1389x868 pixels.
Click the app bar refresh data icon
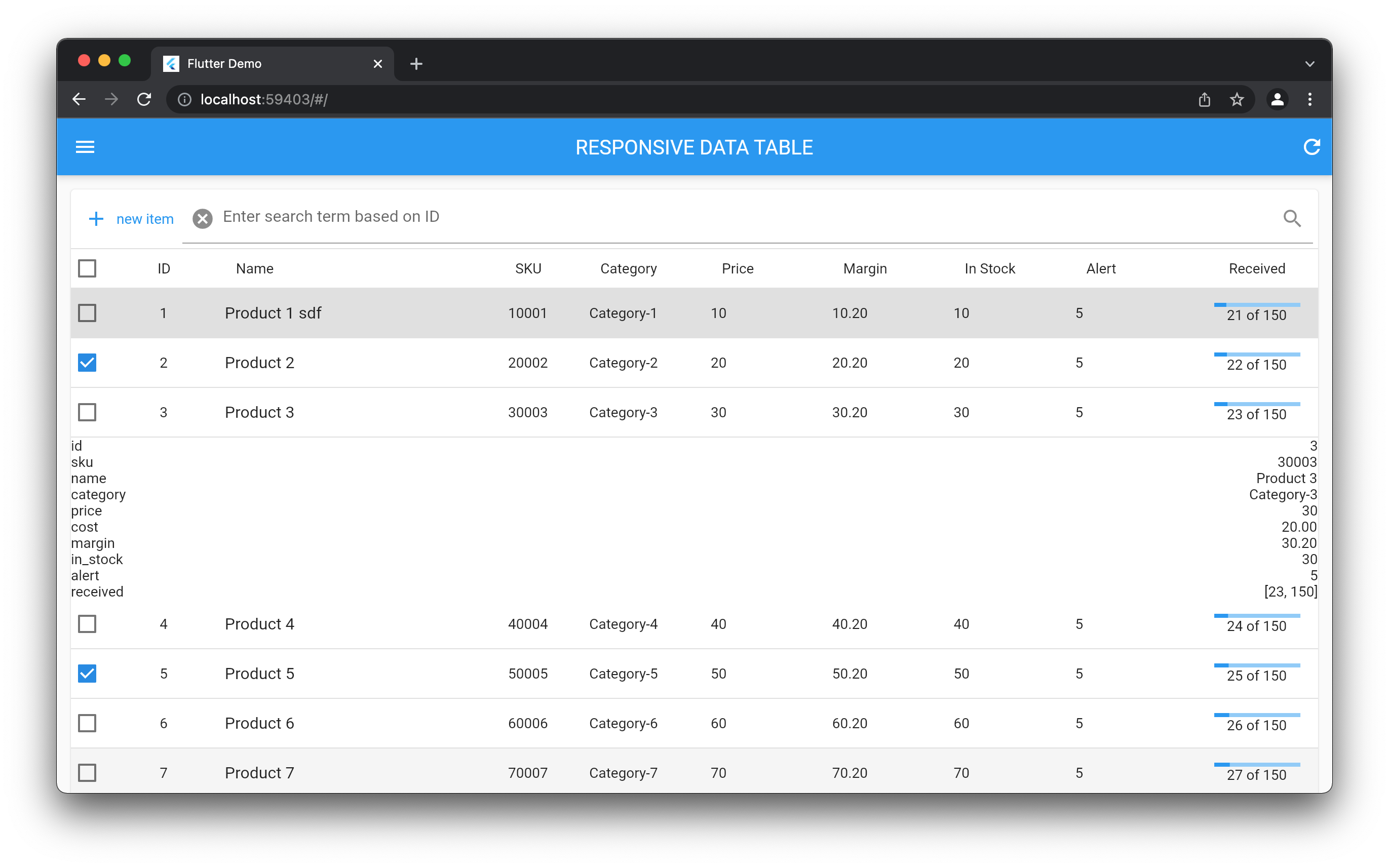1311,147
